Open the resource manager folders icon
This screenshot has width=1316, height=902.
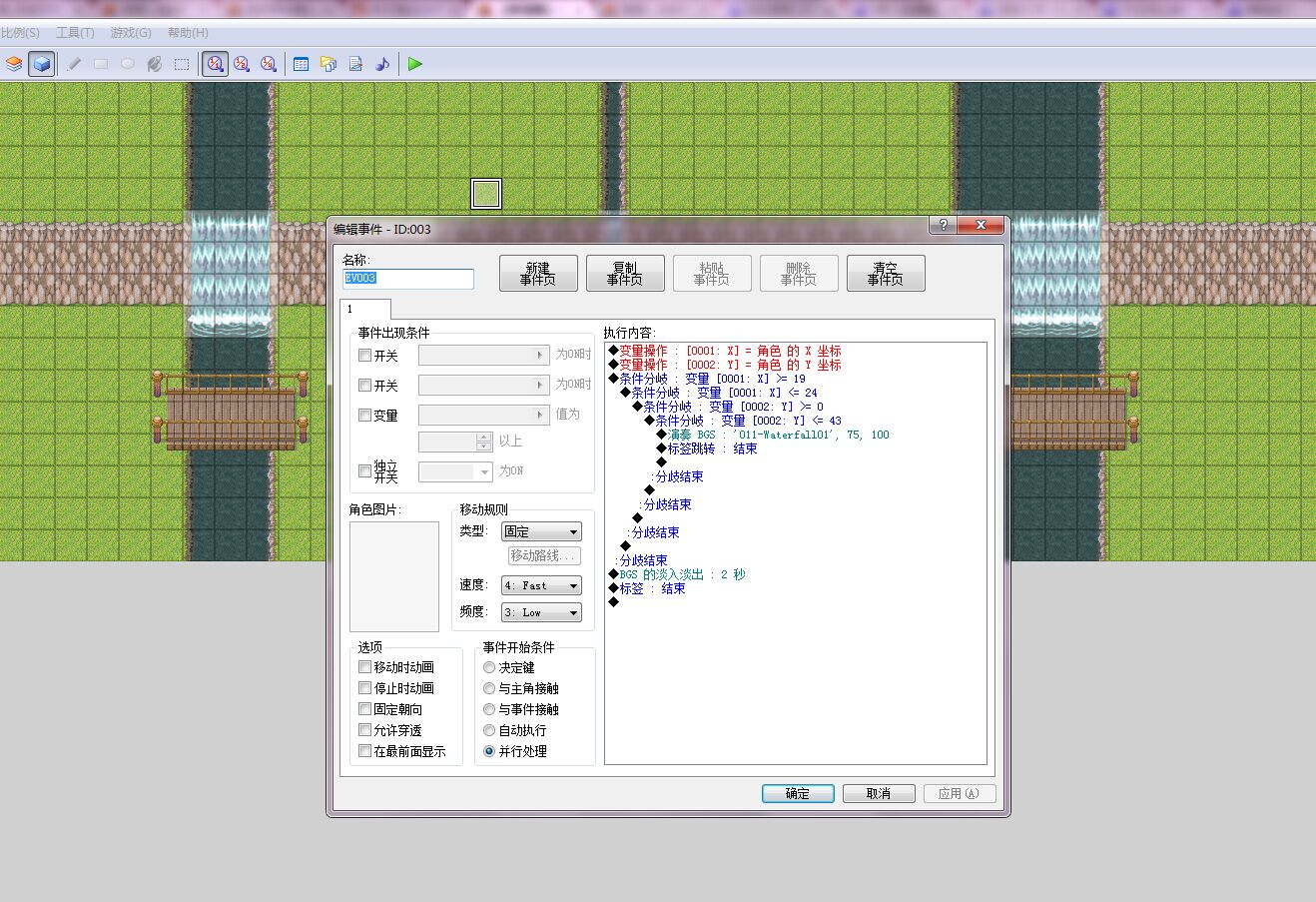point(329,64)
